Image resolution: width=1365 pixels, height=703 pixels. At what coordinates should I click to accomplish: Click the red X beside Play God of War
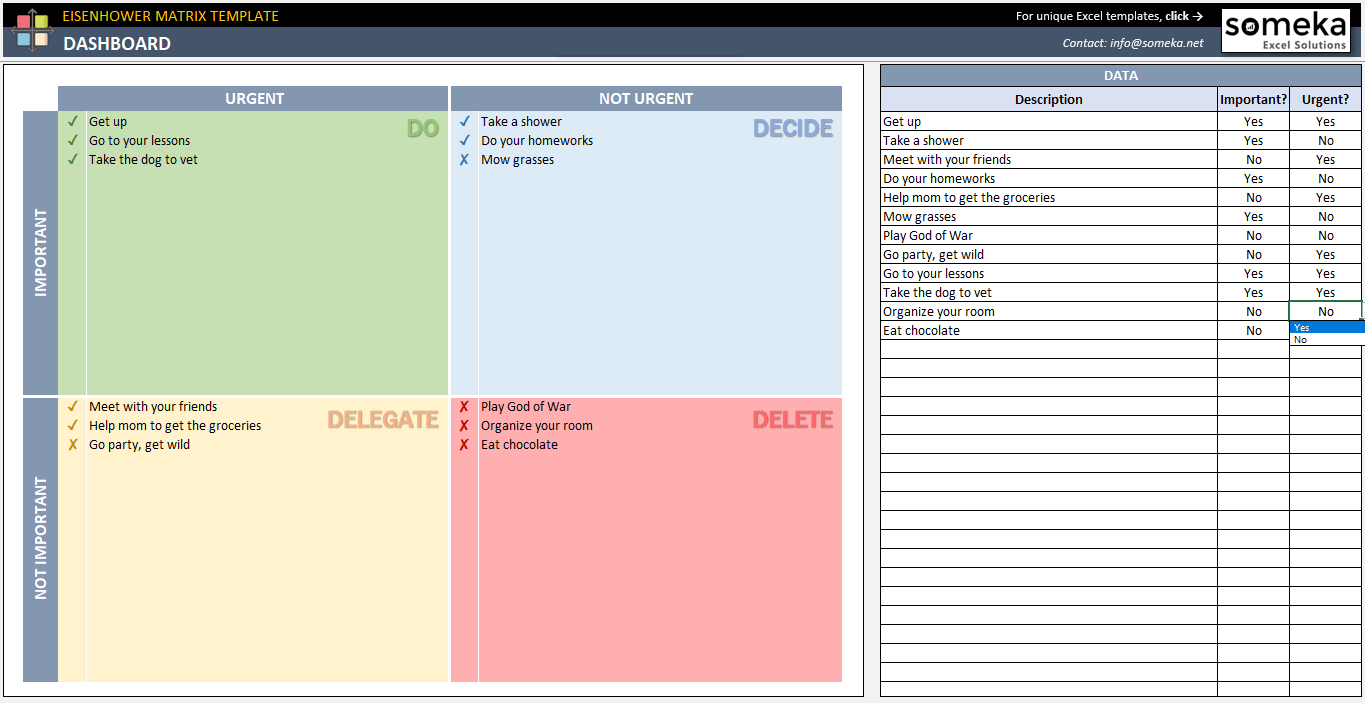coord(464,406)
